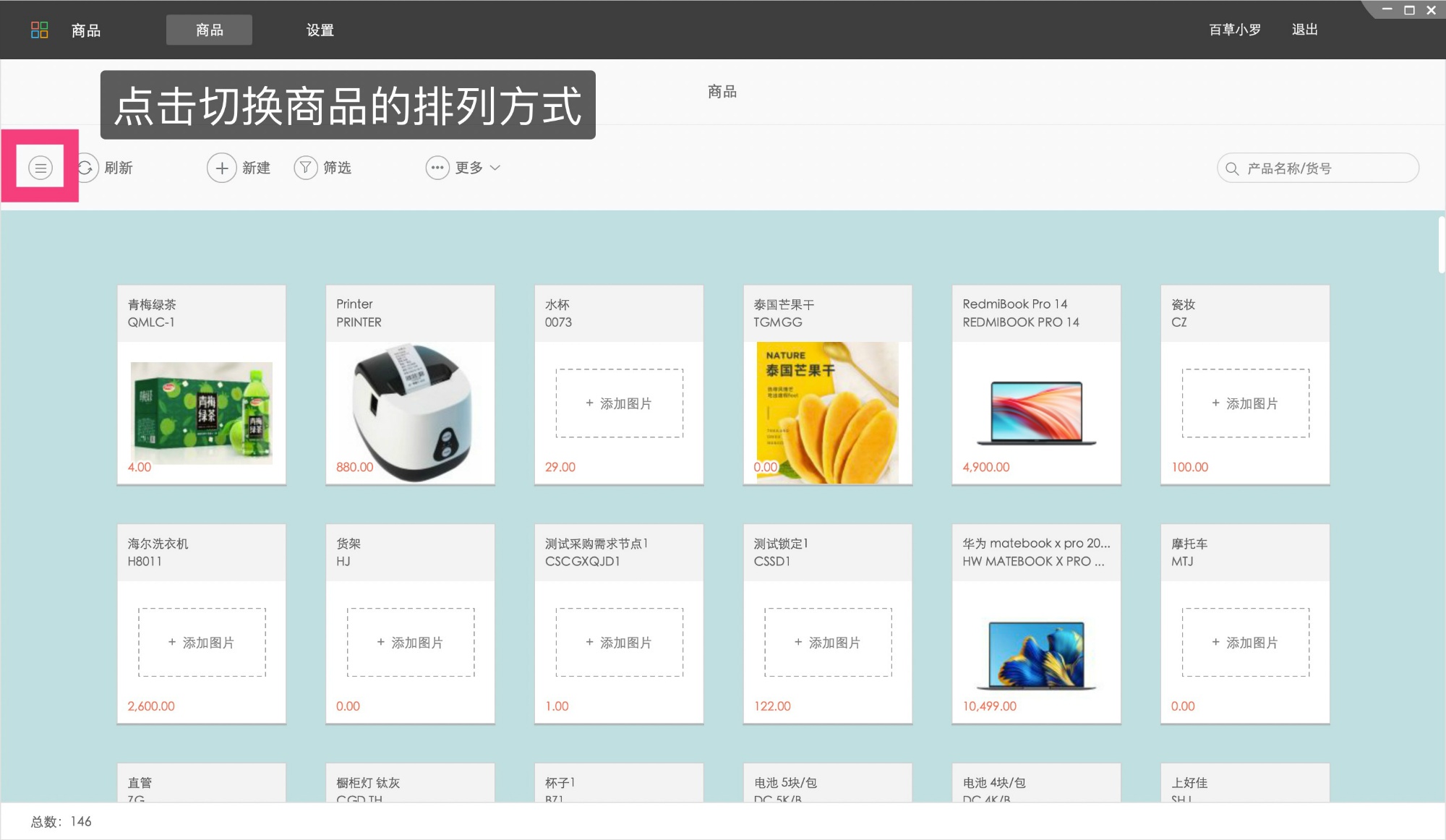This screenshot has height=840, width=1446.
Task: Open the 更多 (More) ellipsis icon menu
Action: [x=437, y=167]
